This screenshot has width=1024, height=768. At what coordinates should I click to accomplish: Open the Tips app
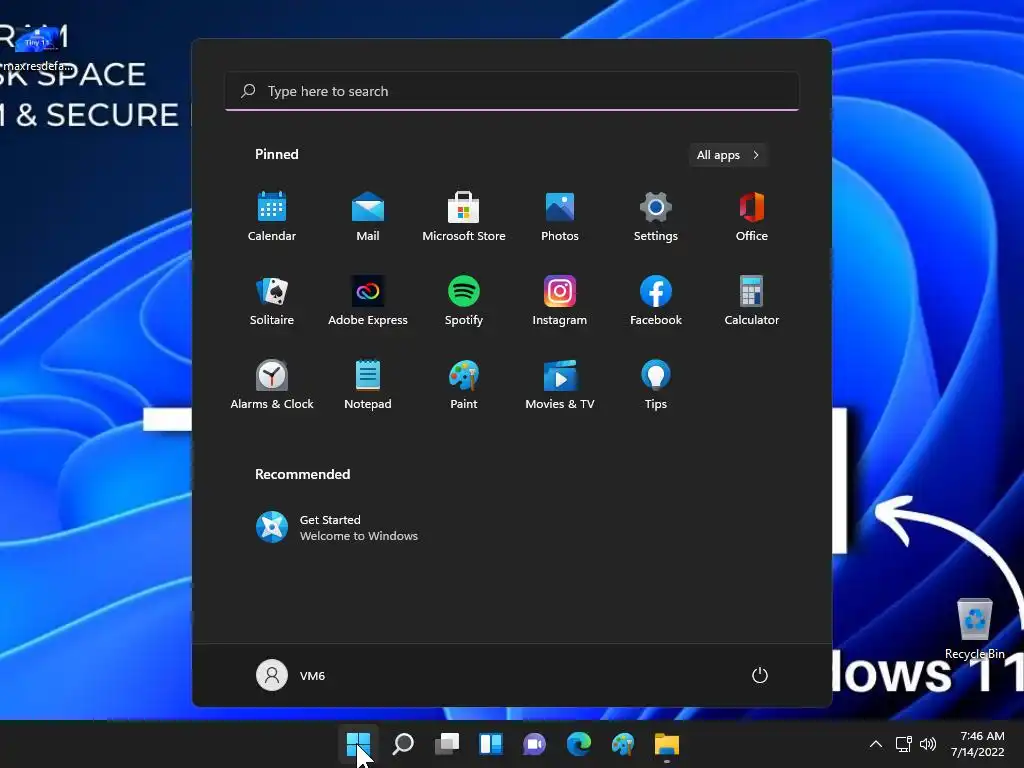(x=656, y=385)
